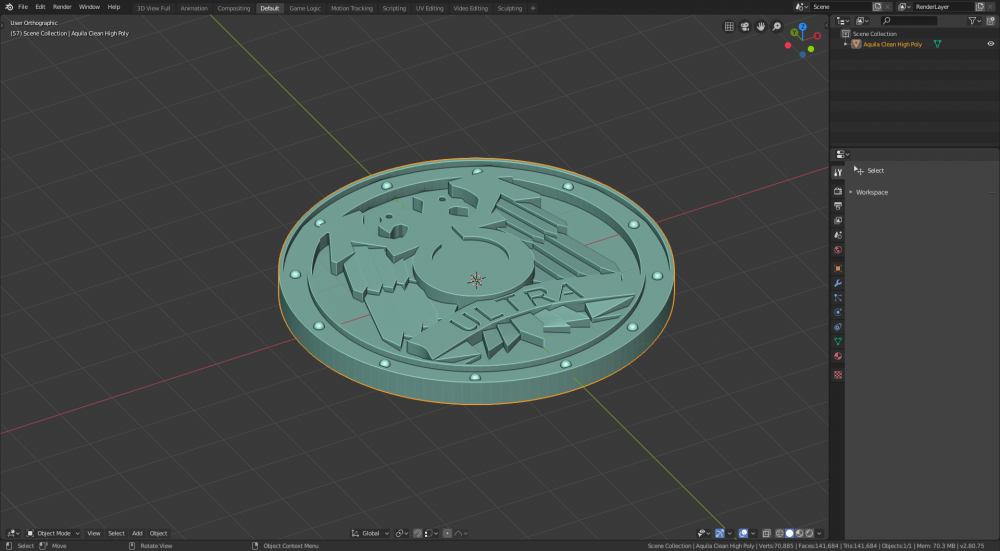
Task: Click the camera view icon in viewport
Action: point(745,26)
